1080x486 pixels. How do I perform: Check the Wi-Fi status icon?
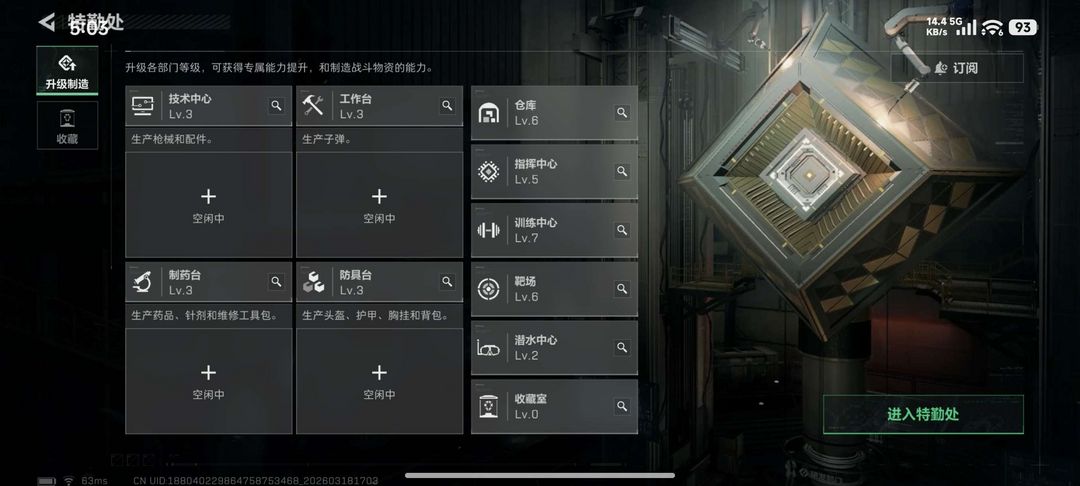(x=993, y=28)
